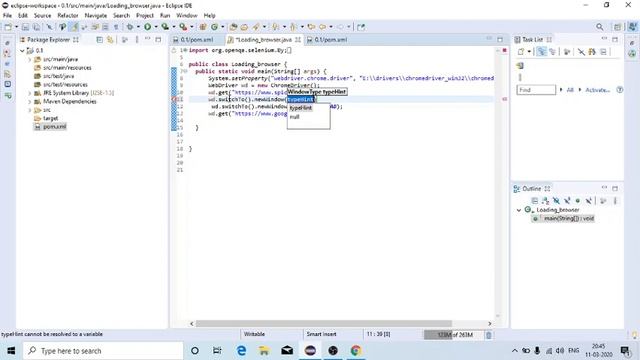The height and width of the screenshot is (360, 640).
Task: Open New Task dropdown arrow in Task List
Action: pyautogui.click(x=529, y=52)
